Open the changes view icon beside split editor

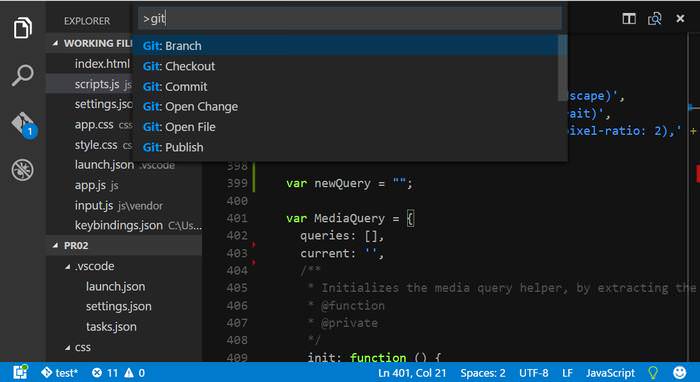pos(654,19)
